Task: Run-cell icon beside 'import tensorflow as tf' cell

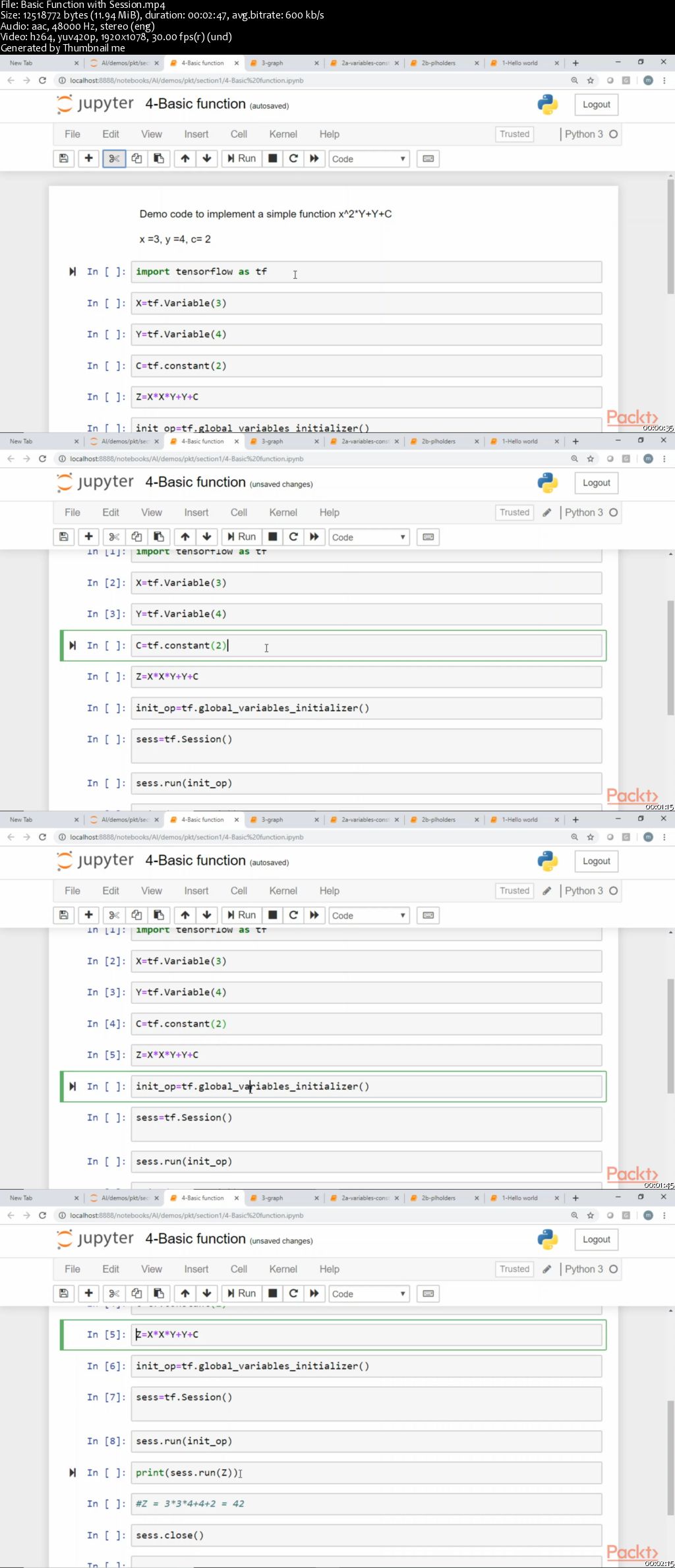Action: [x=73, y=272]
